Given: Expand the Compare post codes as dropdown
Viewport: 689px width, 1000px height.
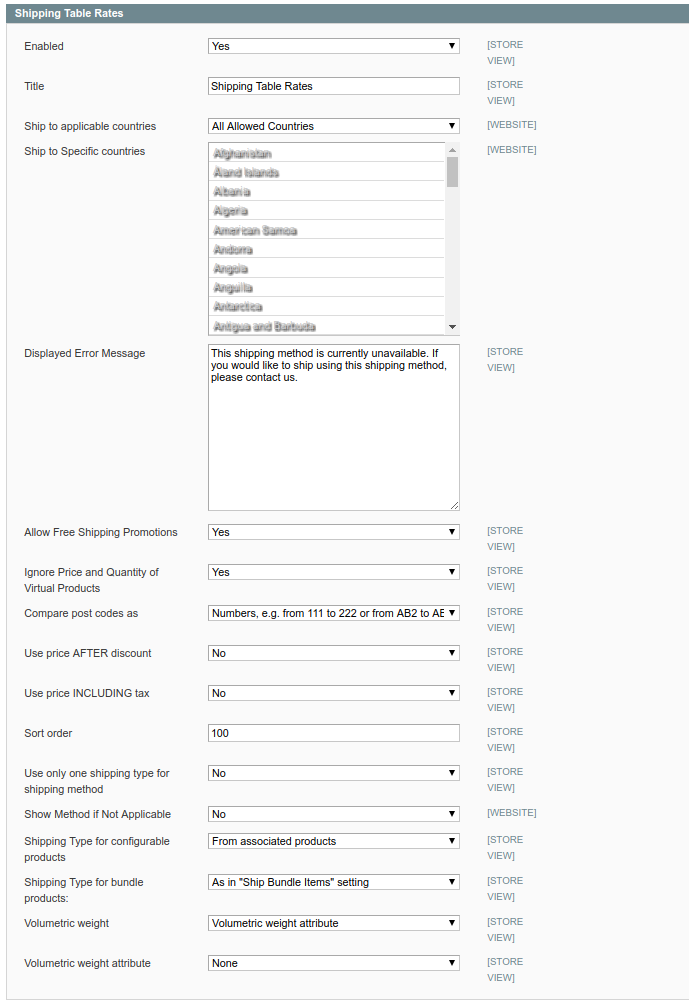Looking at the screenshot, I should (333, 613).
